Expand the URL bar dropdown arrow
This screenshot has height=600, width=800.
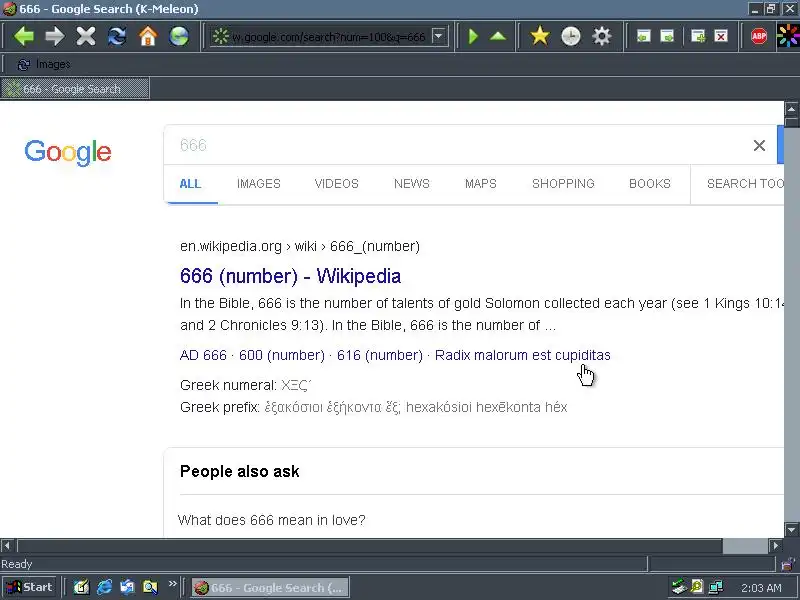pyautogui.click(x=438, y=36)
